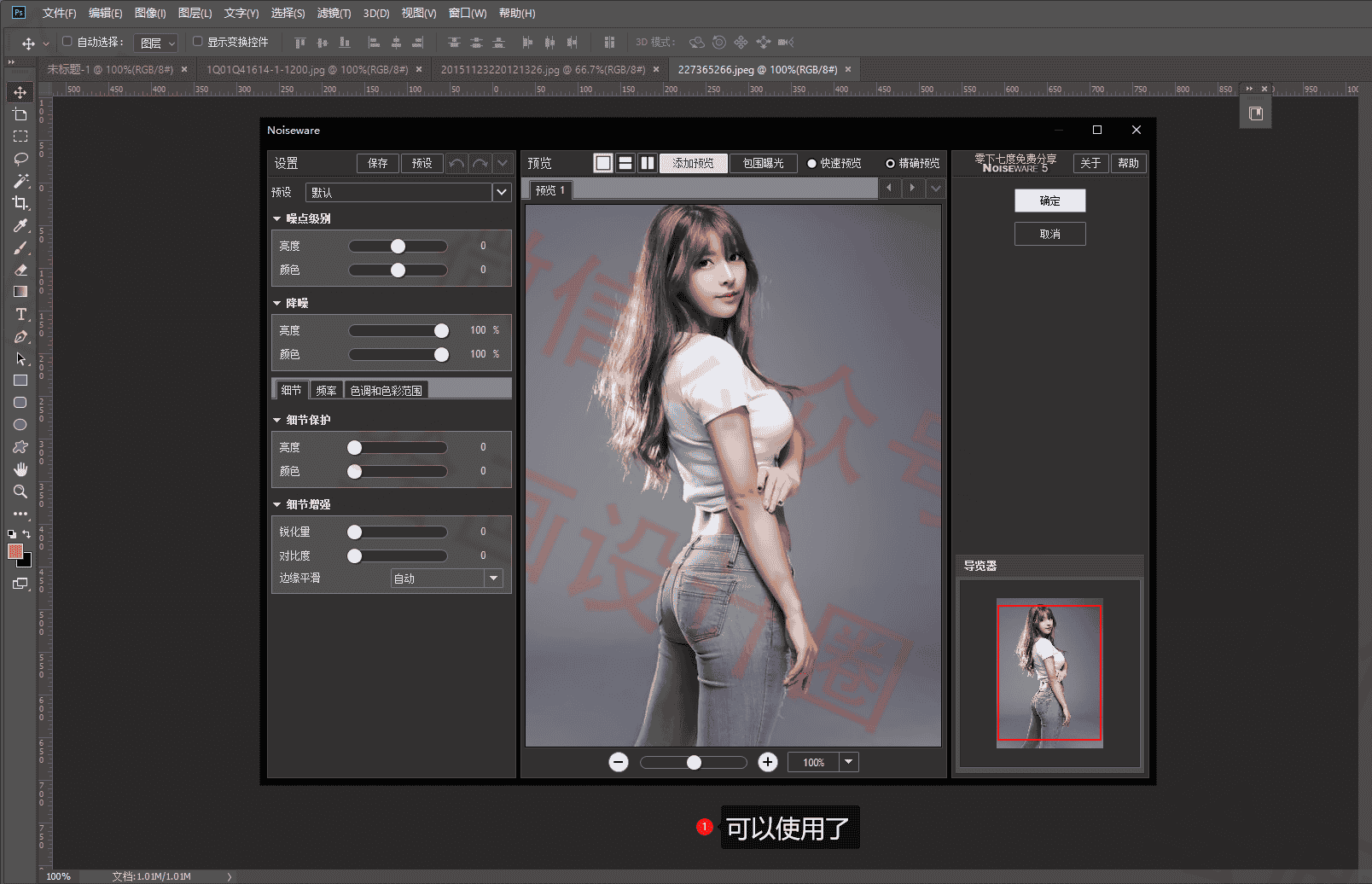This screenshot has height=884, width=1372.
Task: Click the 确定 button
Action: [1049, 201]
